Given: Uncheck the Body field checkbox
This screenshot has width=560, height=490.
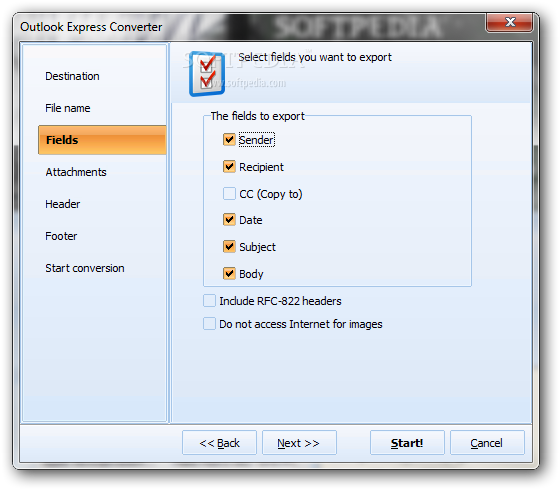Looking at the screenshot, I should pos(229,274).
